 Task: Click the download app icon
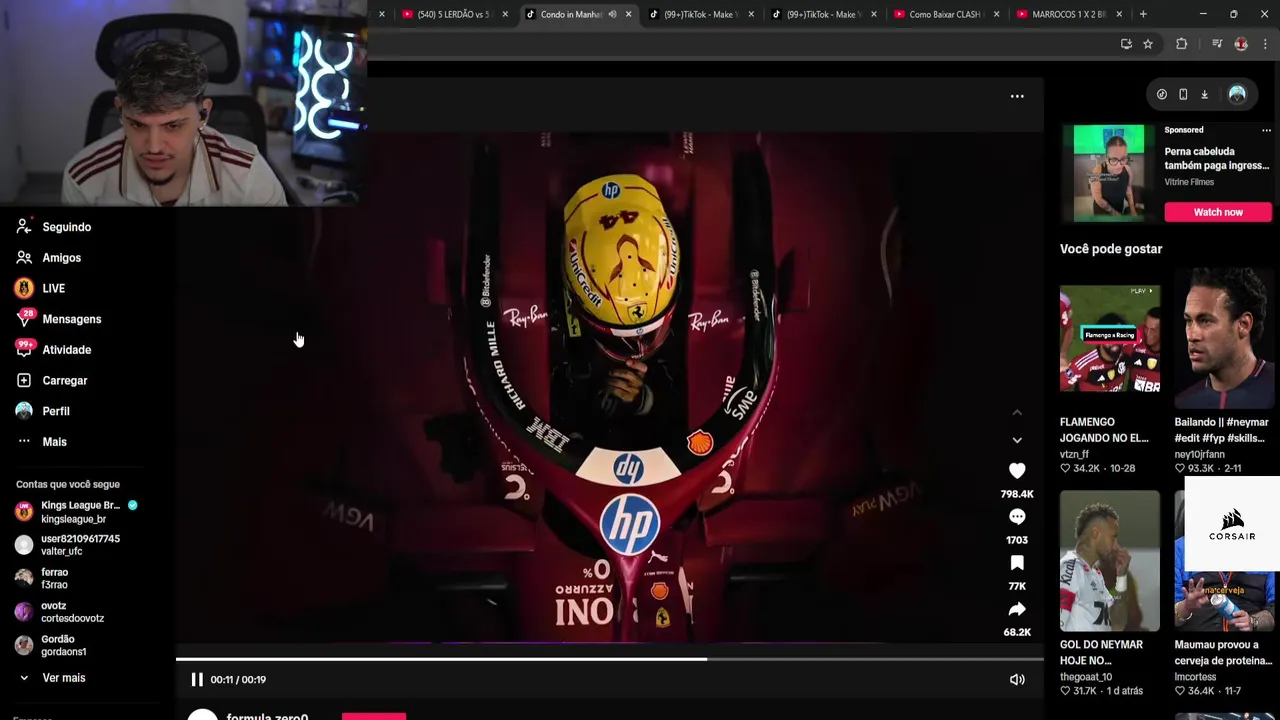pos(1204,94)
